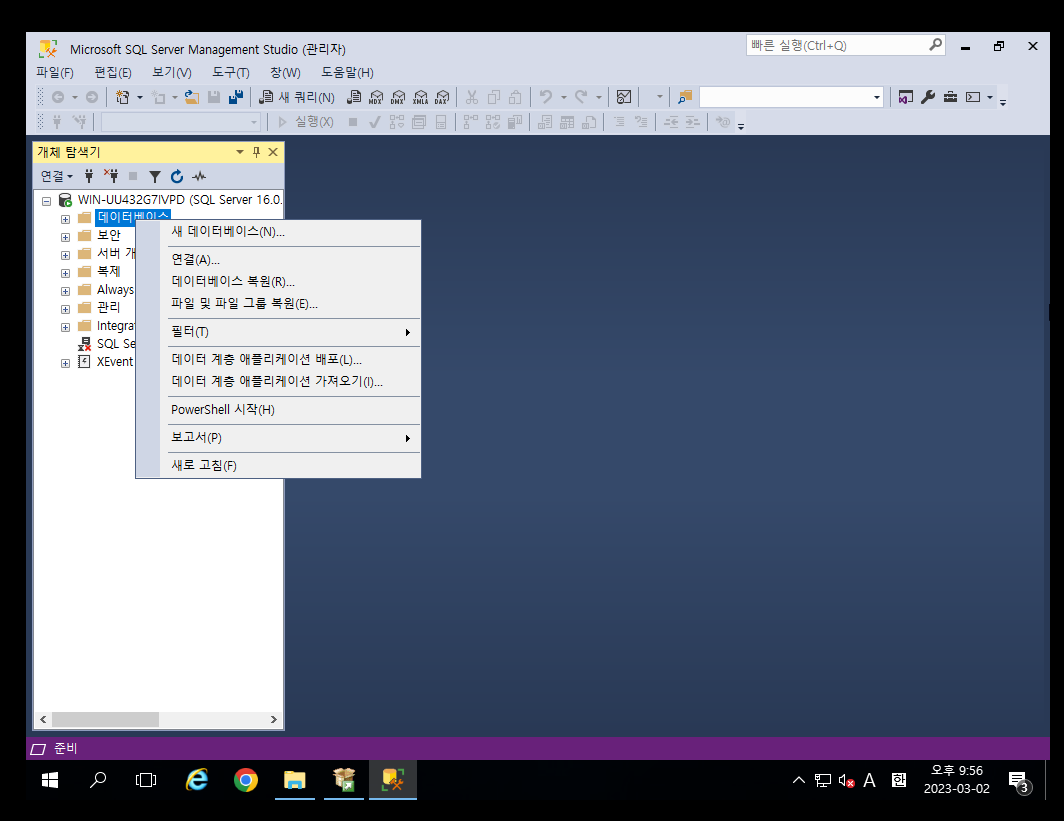Click the DAX query icon
The image size is (1064, 821).
pos(442,97)
